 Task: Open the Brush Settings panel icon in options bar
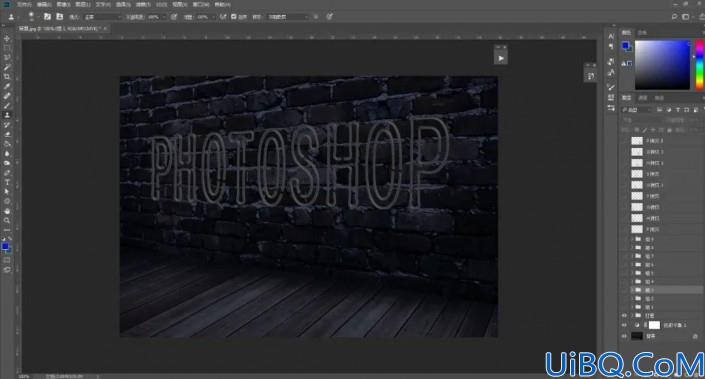coord(47,17)
